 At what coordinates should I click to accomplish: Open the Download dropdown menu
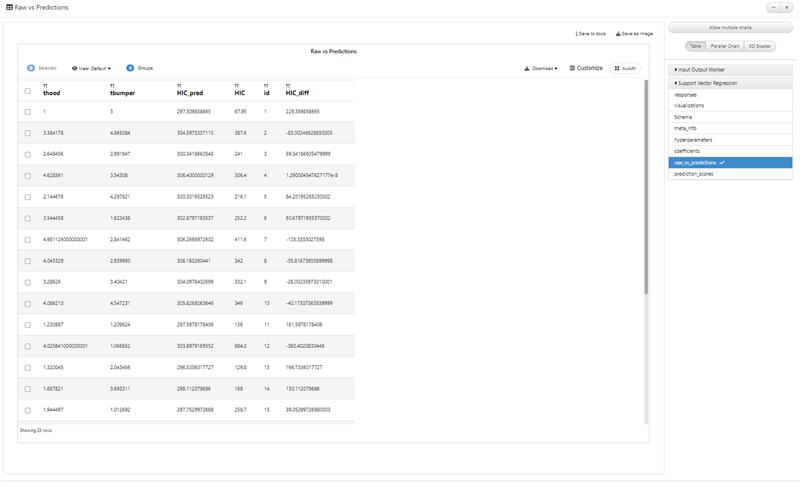[x=541, y=68]
